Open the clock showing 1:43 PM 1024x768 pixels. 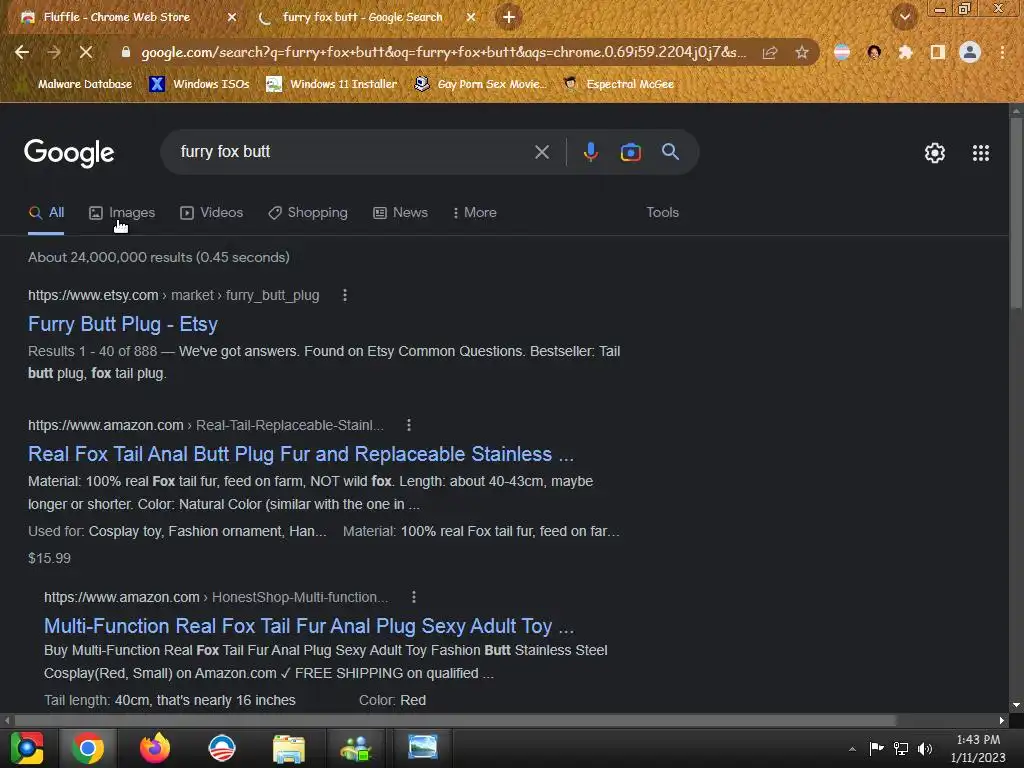click(978, 748)
